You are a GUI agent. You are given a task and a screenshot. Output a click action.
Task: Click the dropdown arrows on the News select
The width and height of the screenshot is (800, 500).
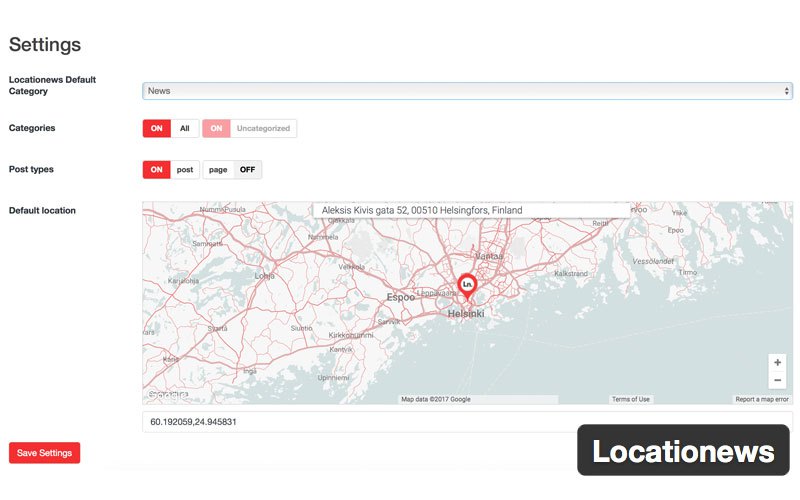(x=787, y=91)
